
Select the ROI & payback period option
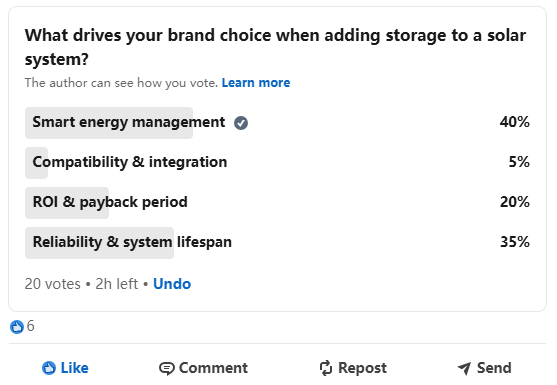pos(277,203)
